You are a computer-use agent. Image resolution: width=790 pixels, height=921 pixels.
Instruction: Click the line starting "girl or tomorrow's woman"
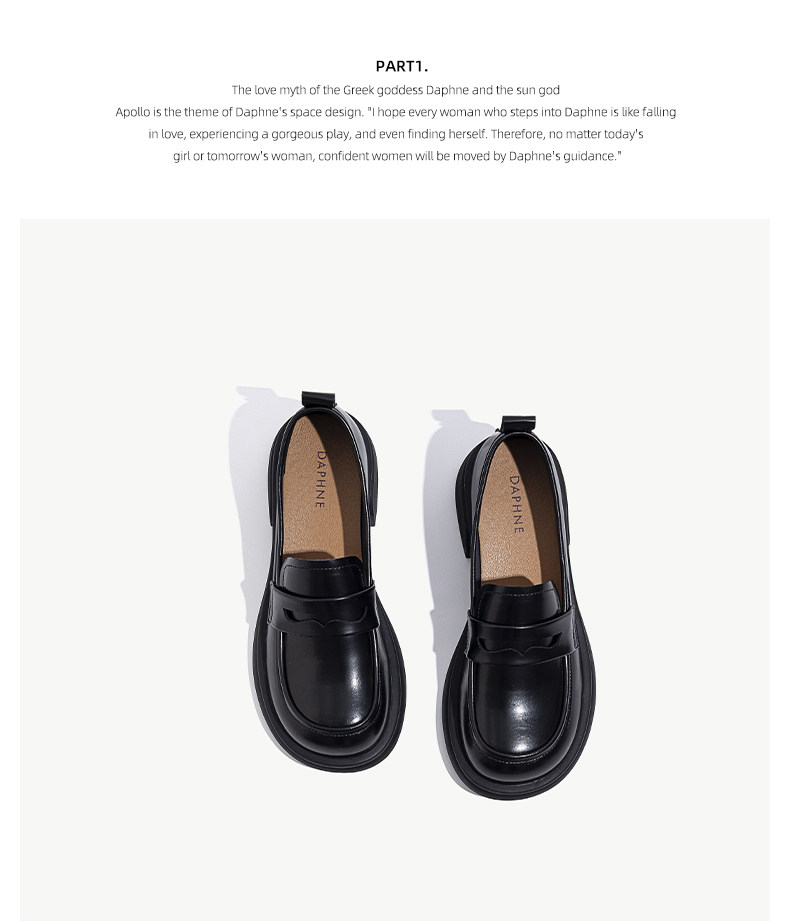point(397,156)
